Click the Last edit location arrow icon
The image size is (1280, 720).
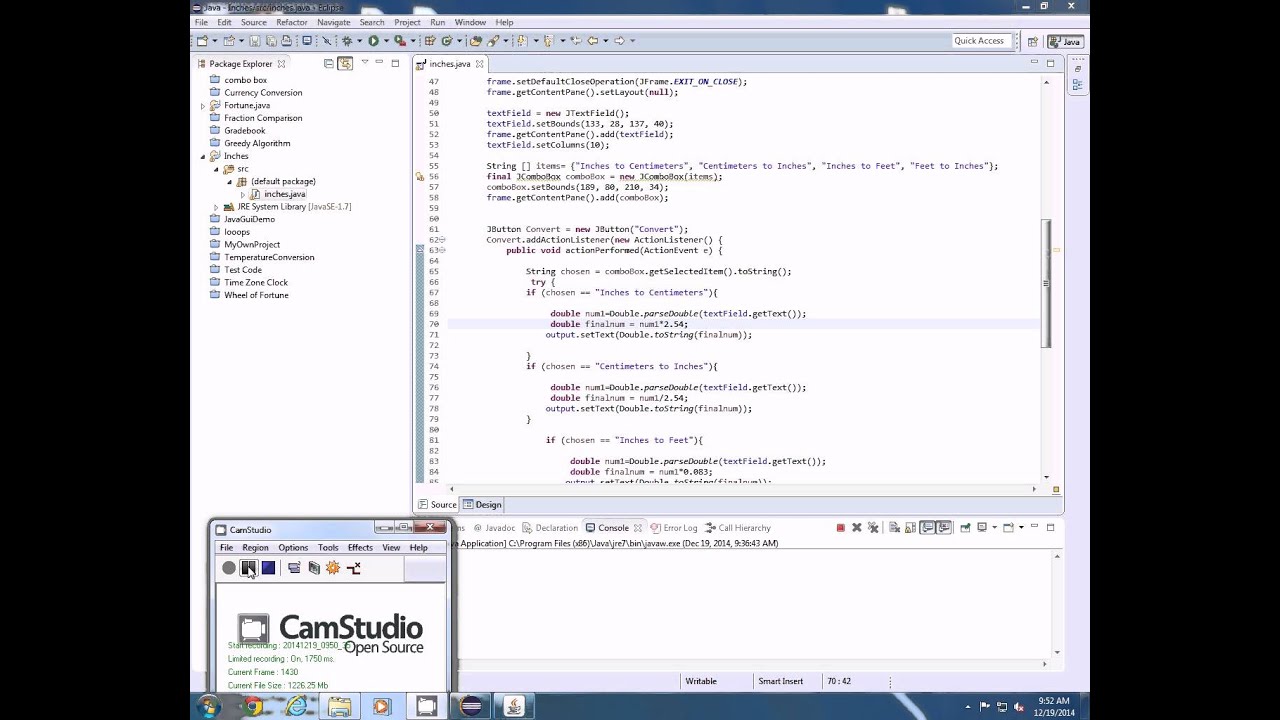pyautogui.click(x=575, y=41)
